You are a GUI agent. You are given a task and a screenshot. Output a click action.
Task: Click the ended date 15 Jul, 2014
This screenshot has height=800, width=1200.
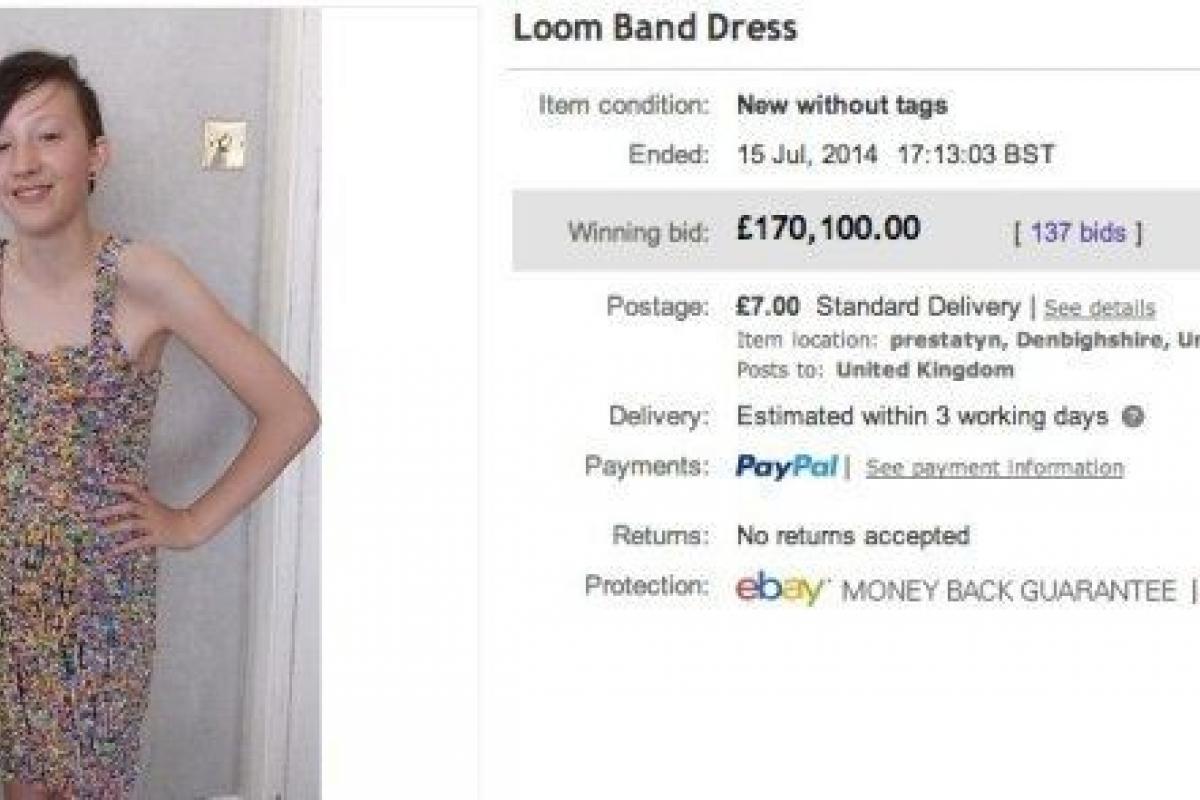(807, 155)
